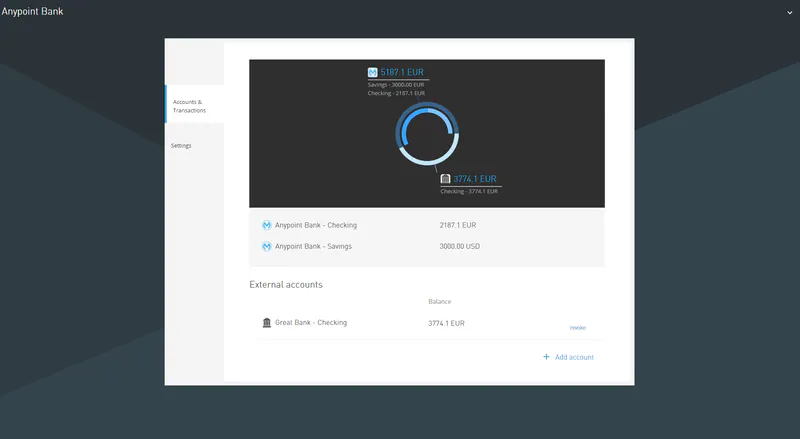Viewport: 800px width, 439px height.
Task: Click the Anypoint Bank Savings account logo icon
Action: click(x=267, y=246)
